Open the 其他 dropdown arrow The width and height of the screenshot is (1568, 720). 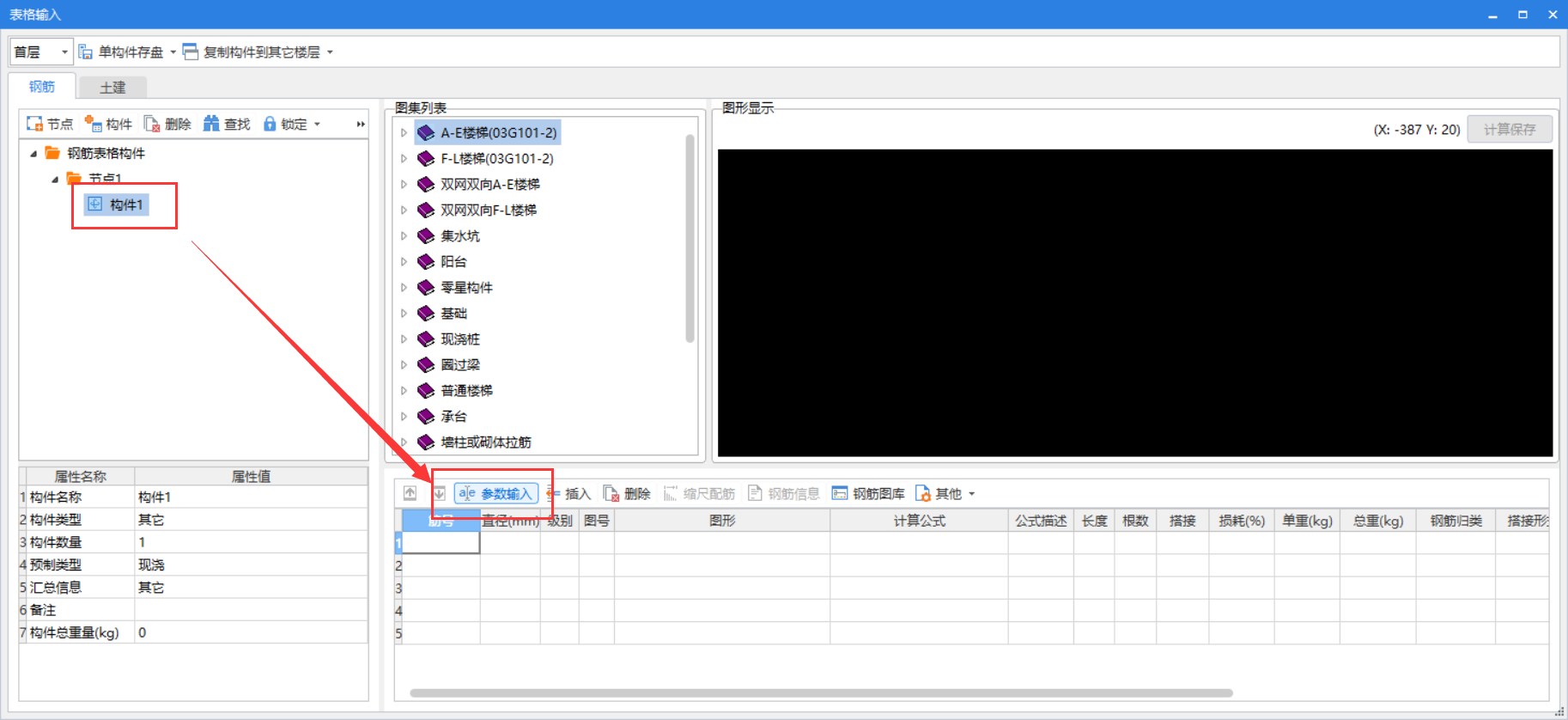click(x=972, y=493)
